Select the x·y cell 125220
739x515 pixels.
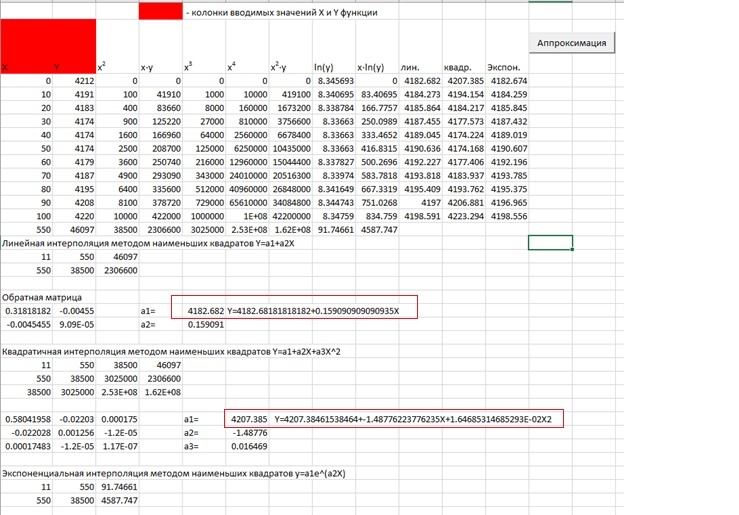tap(161, 122)
